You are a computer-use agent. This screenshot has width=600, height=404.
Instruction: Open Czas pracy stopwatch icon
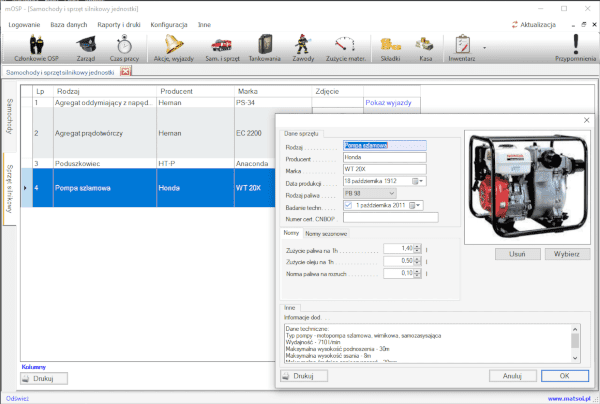pyautogui.click(x=124, y=47)
